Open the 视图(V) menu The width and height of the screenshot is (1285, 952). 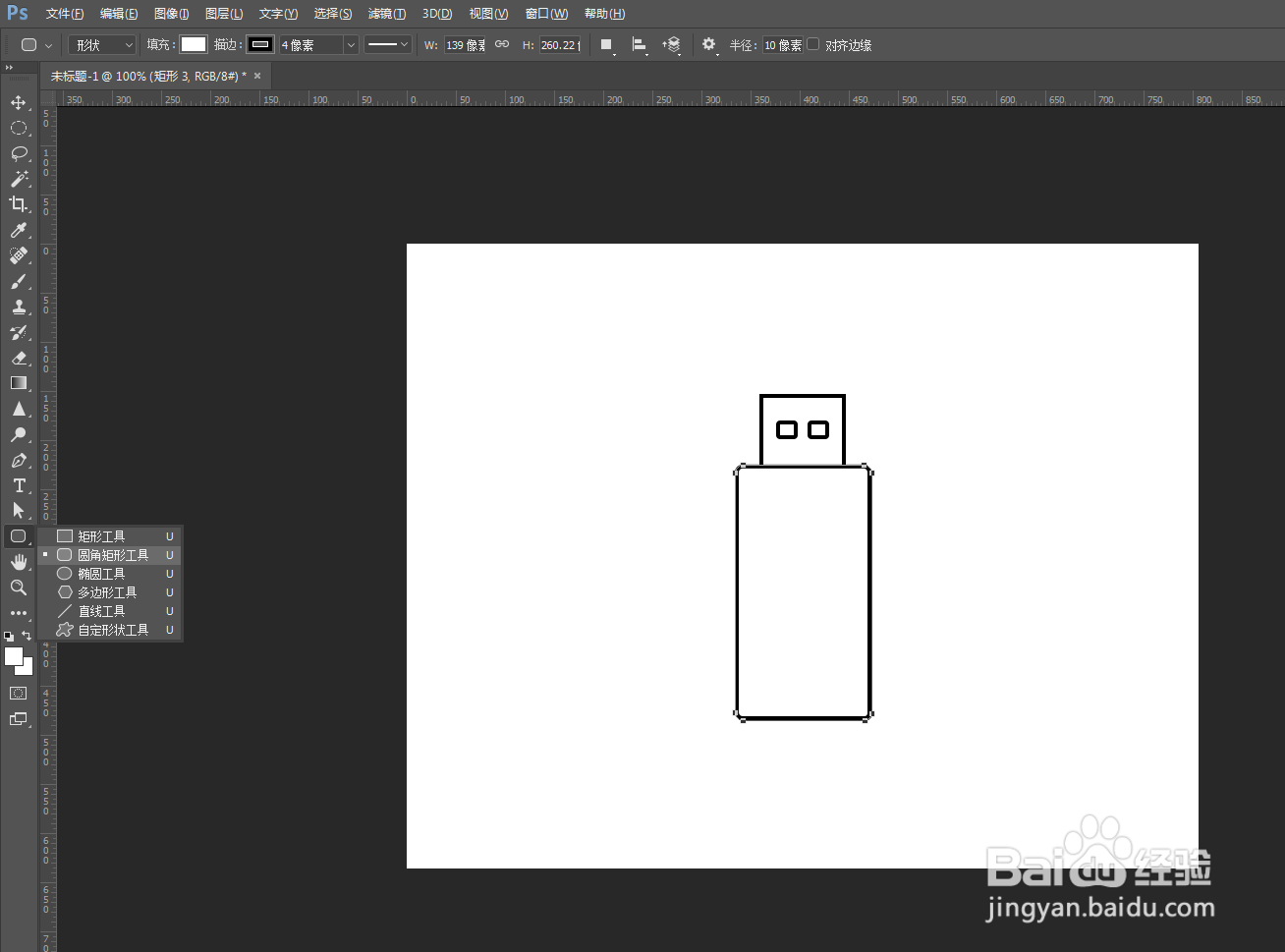coord(488,14)
